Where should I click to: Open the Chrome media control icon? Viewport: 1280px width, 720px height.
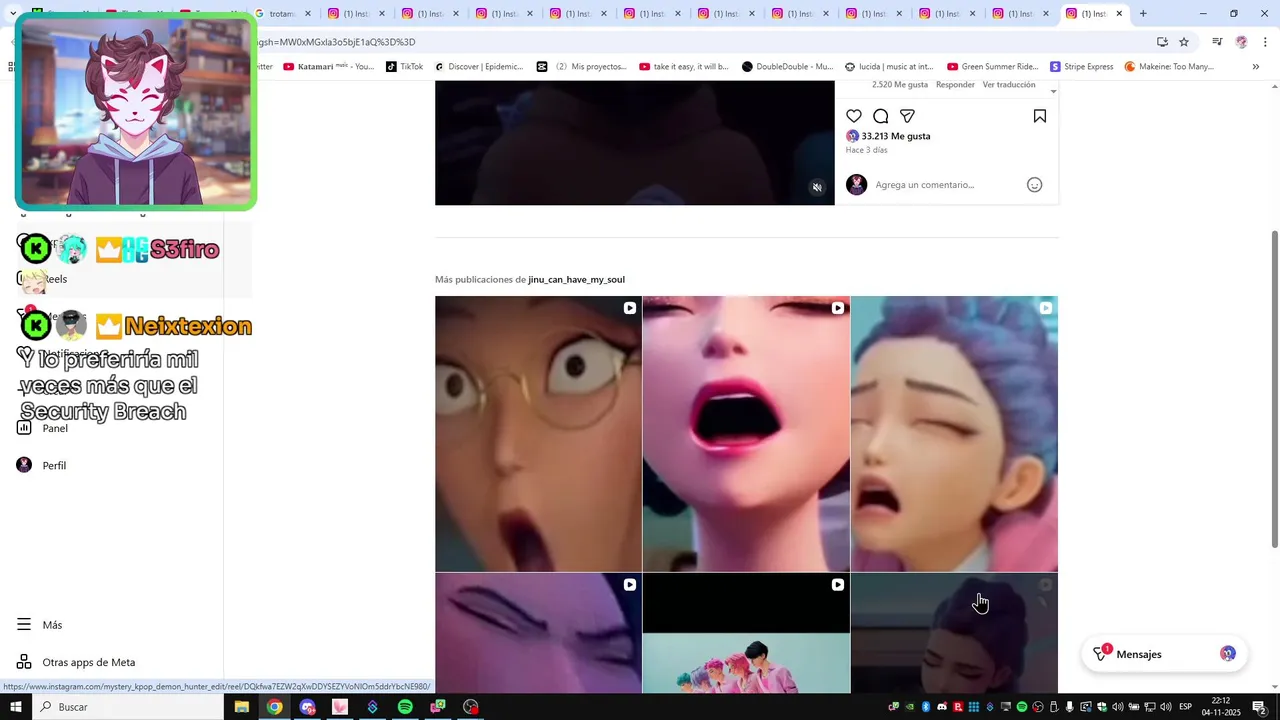[x=1217, y=42]
